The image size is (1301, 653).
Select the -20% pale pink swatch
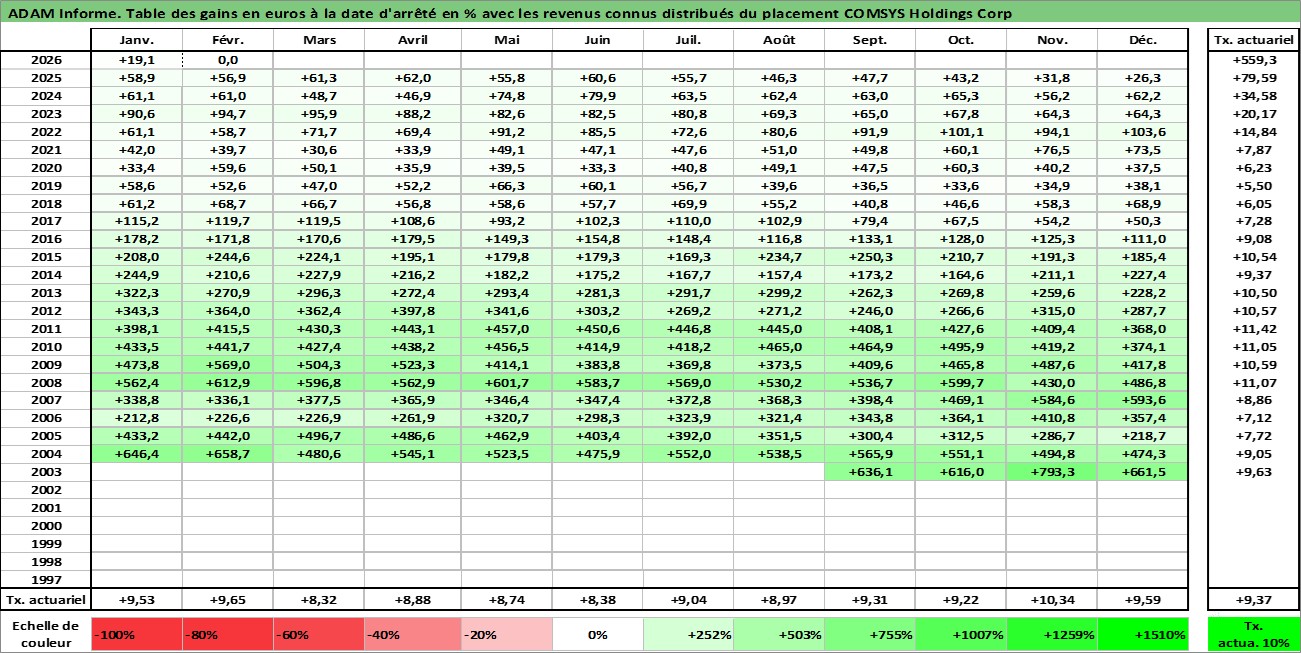tap(506, 634)
